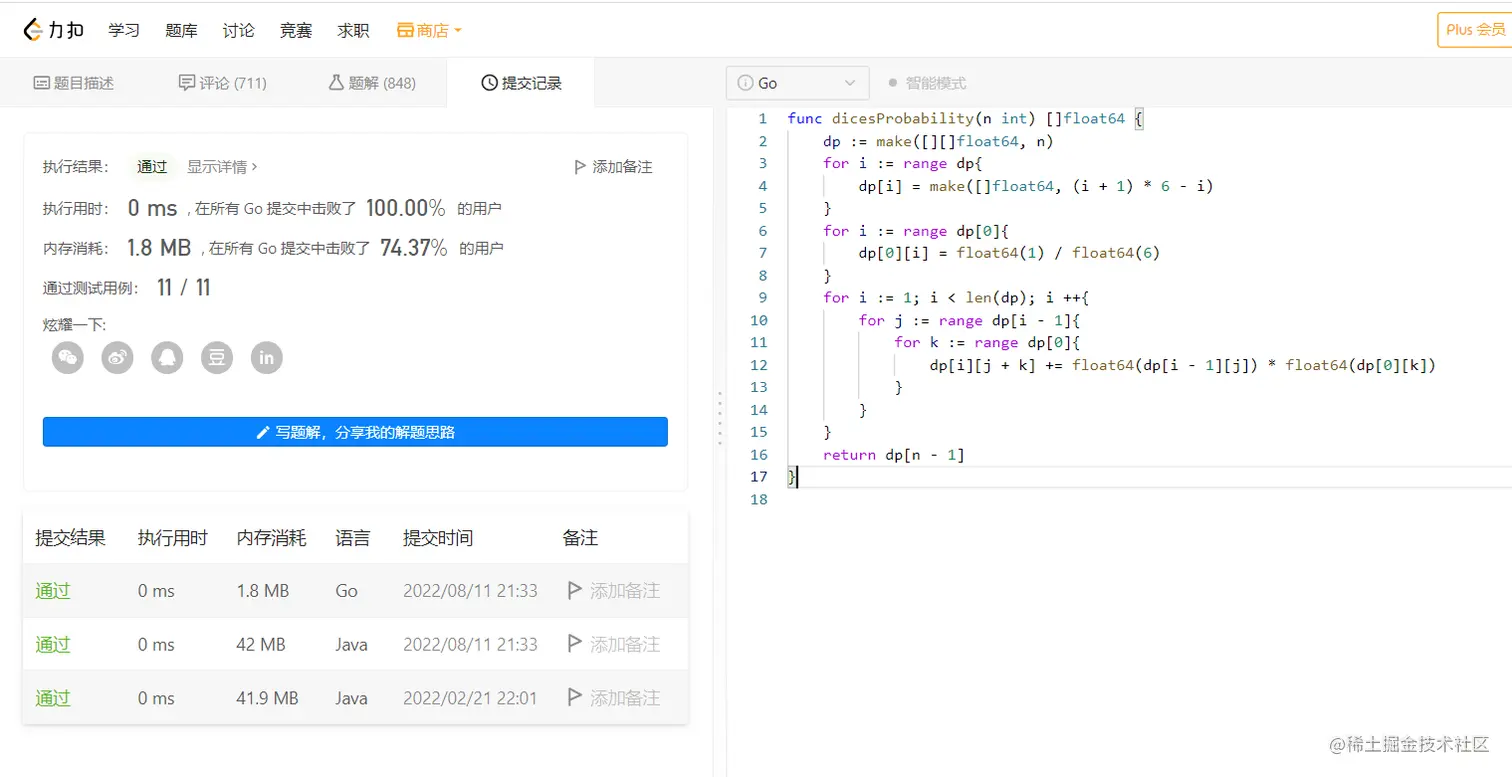Click the 74.37% memory percentile value
This screenshot has height=777, width=1512.
pyautogui.click(x=414, y=248)
